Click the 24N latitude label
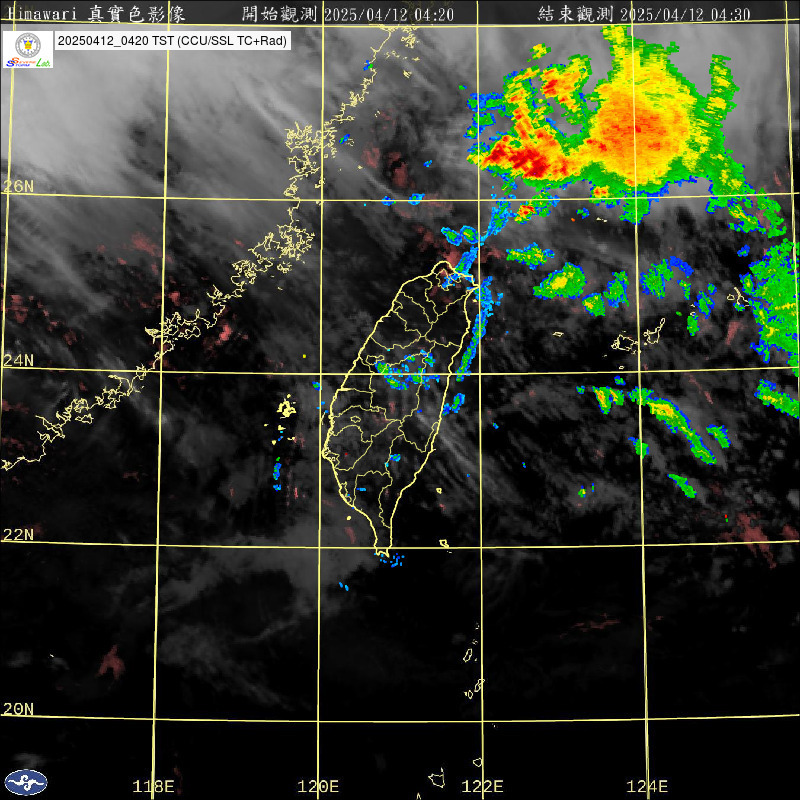The width and height of the screenshot is (800, 800). click(17, 360)
